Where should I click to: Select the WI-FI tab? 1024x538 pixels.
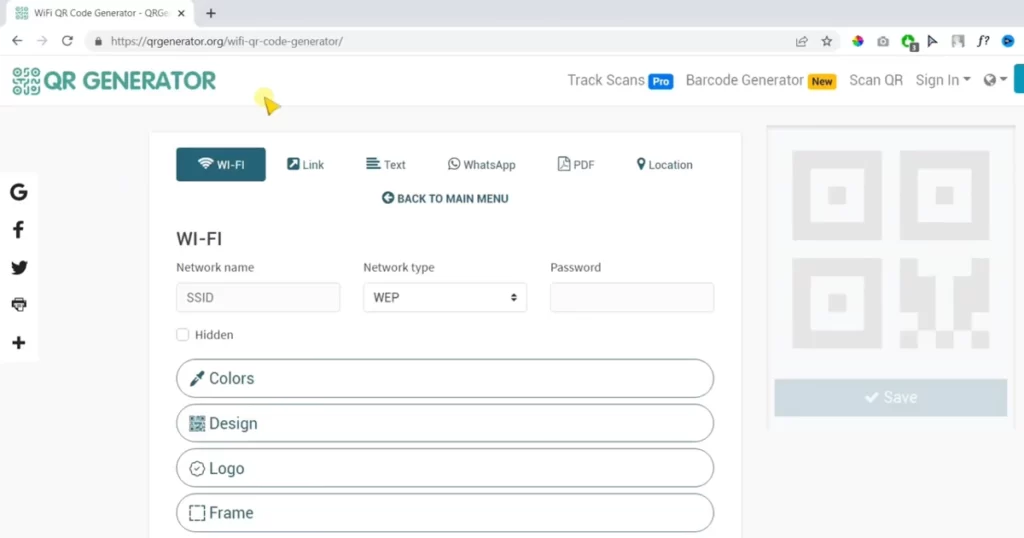tap(221, 165)
